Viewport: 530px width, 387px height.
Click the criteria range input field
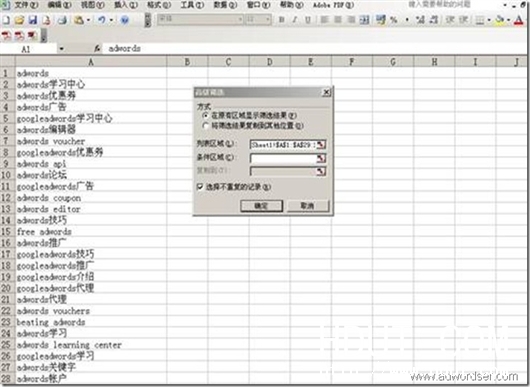pyautogui.click(x=283, y=158)
